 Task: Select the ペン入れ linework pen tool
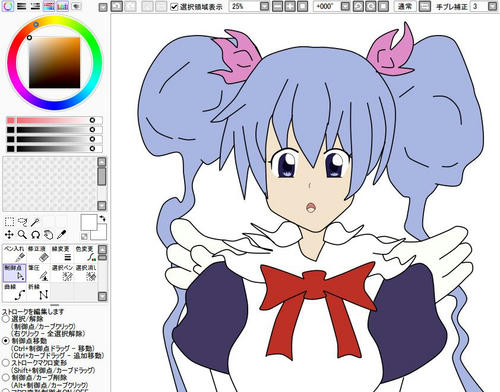coord(14,254)
